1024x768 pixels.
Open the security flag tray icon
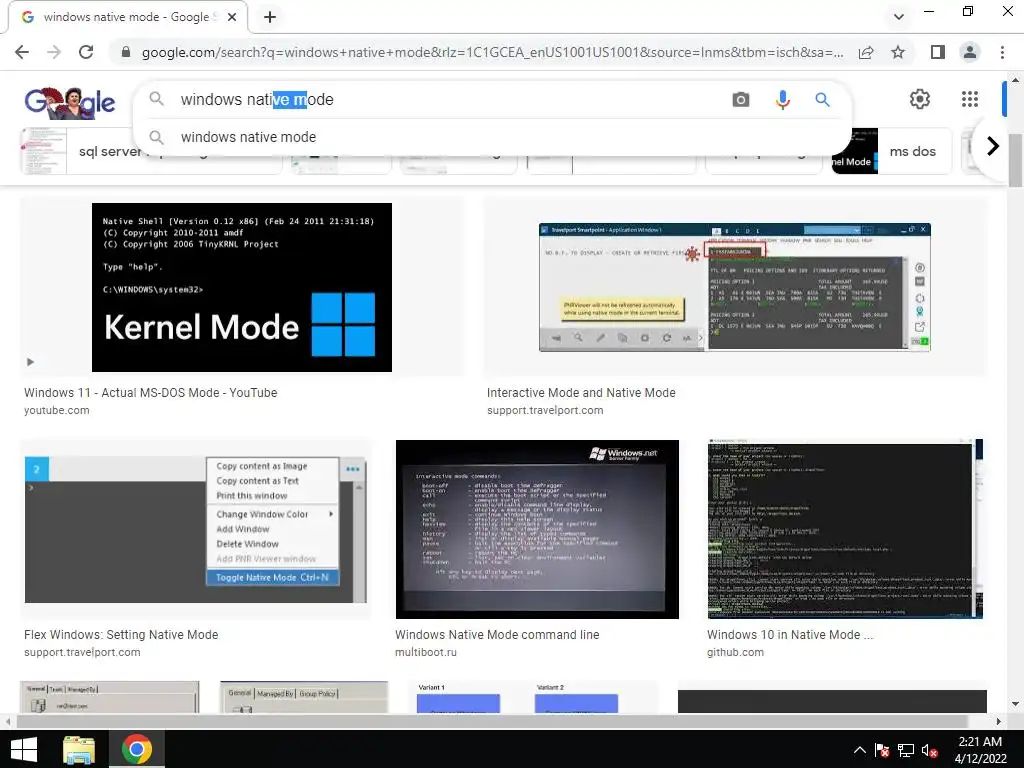[x=882, y=750]
